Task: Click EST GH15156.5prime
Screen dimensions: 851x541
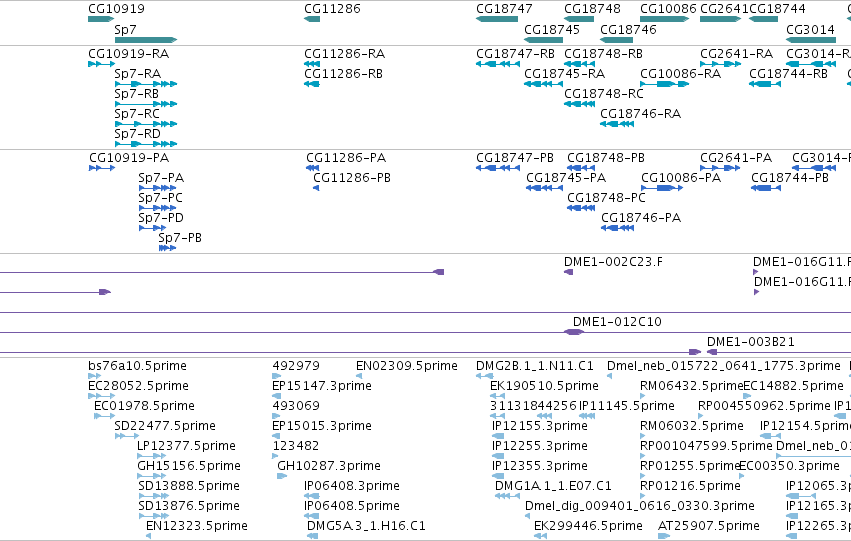Action: (189, 466)
